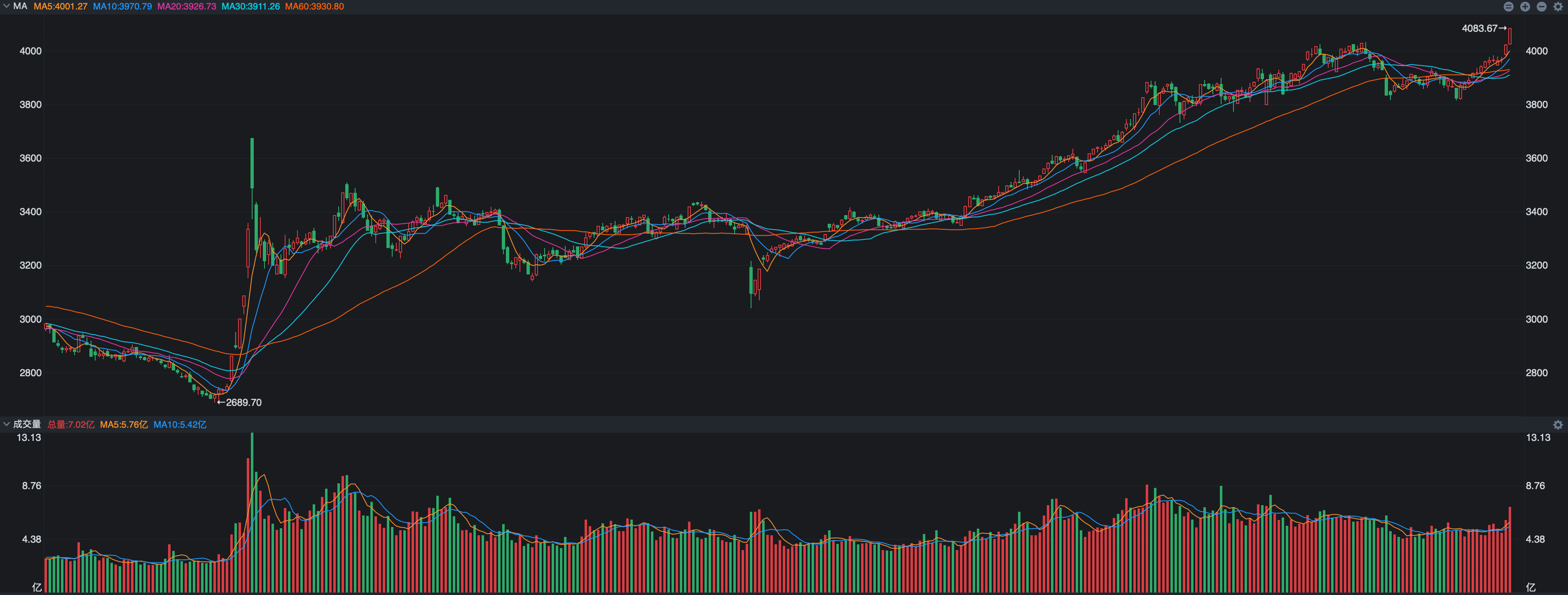Image resolution: width=1568 pixels, height=595 pixels.
Task: Click the 总量:7.02亿 volume label
Action: click(70, 424)
